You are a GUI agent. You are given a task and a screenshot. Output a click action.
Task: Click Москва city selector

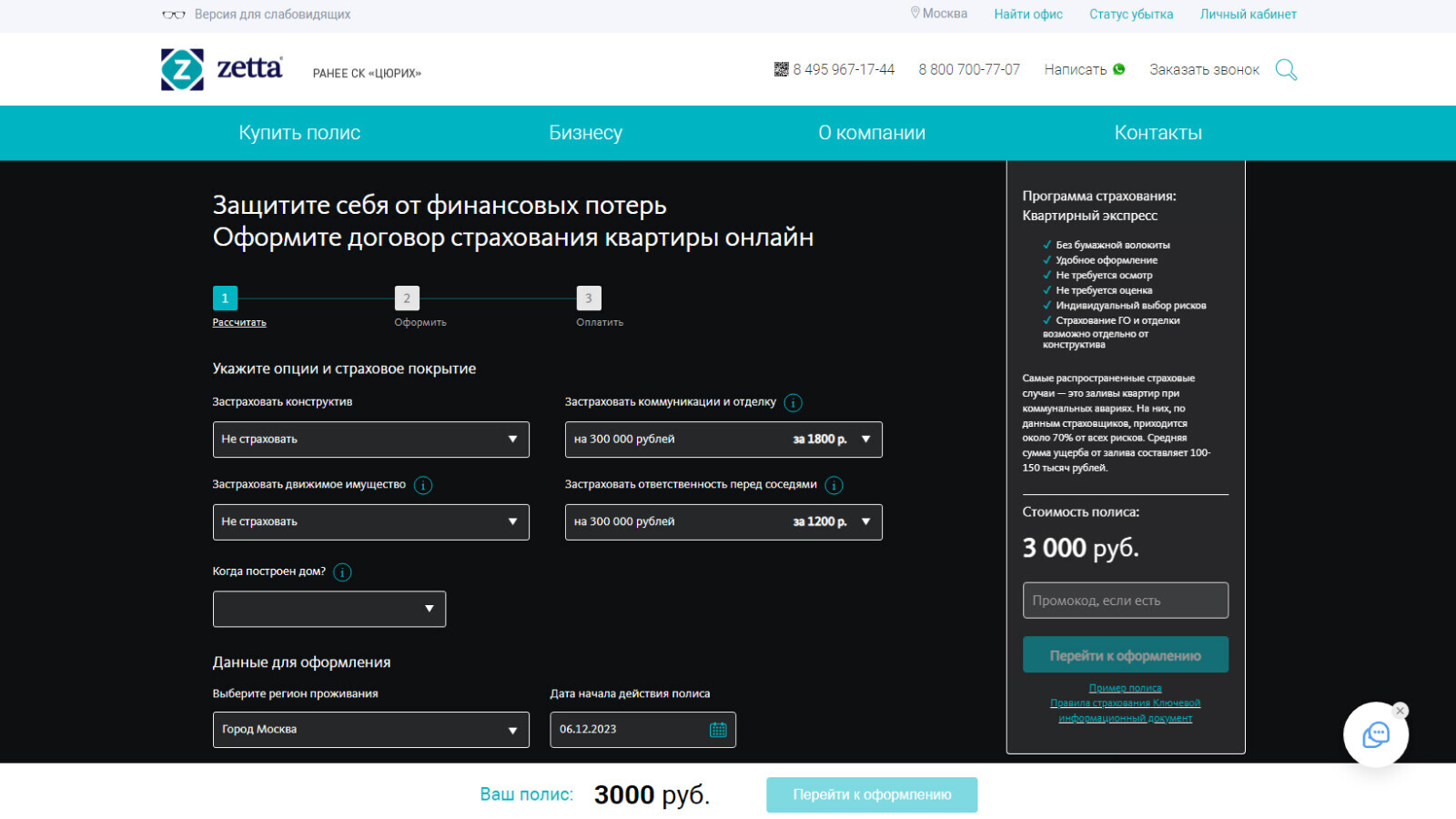coord(945,14)
